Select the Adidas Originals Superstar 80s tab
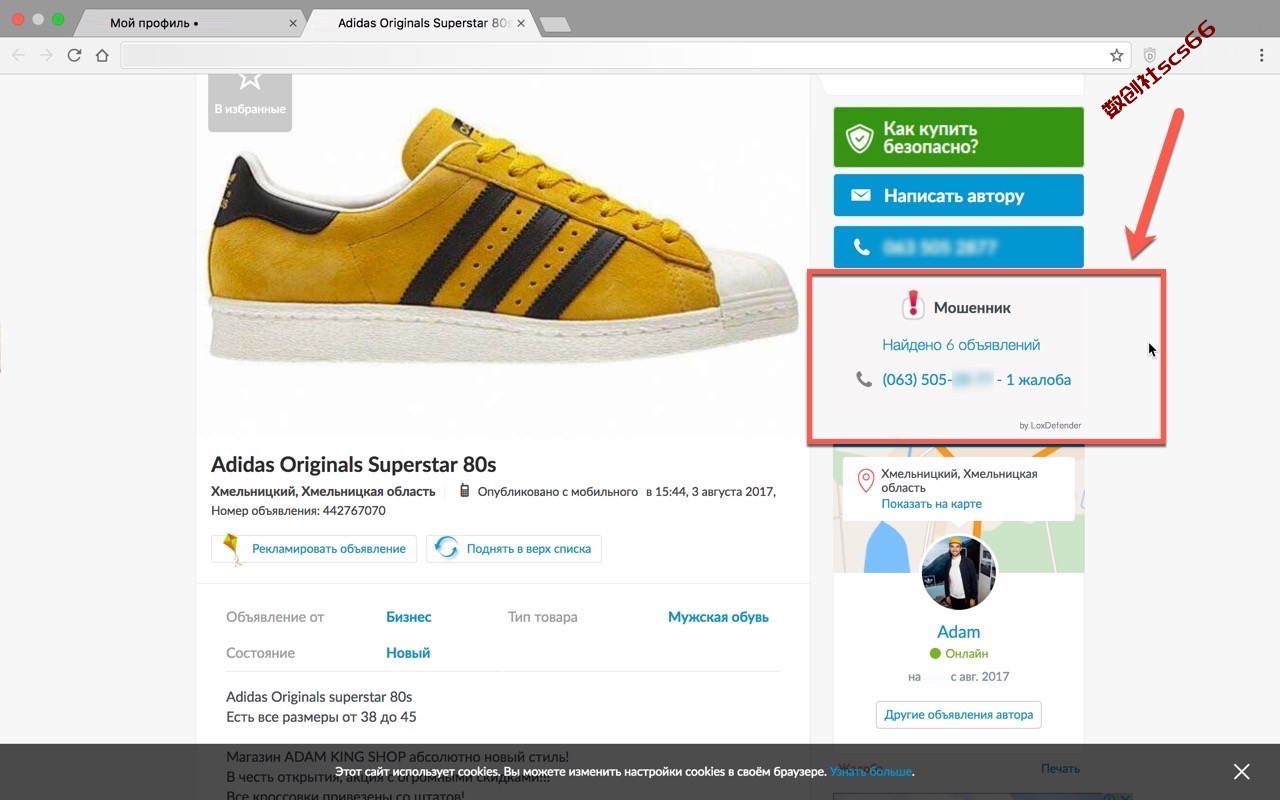This screenshot has width=1280, height=800. [x=420, y=23]
